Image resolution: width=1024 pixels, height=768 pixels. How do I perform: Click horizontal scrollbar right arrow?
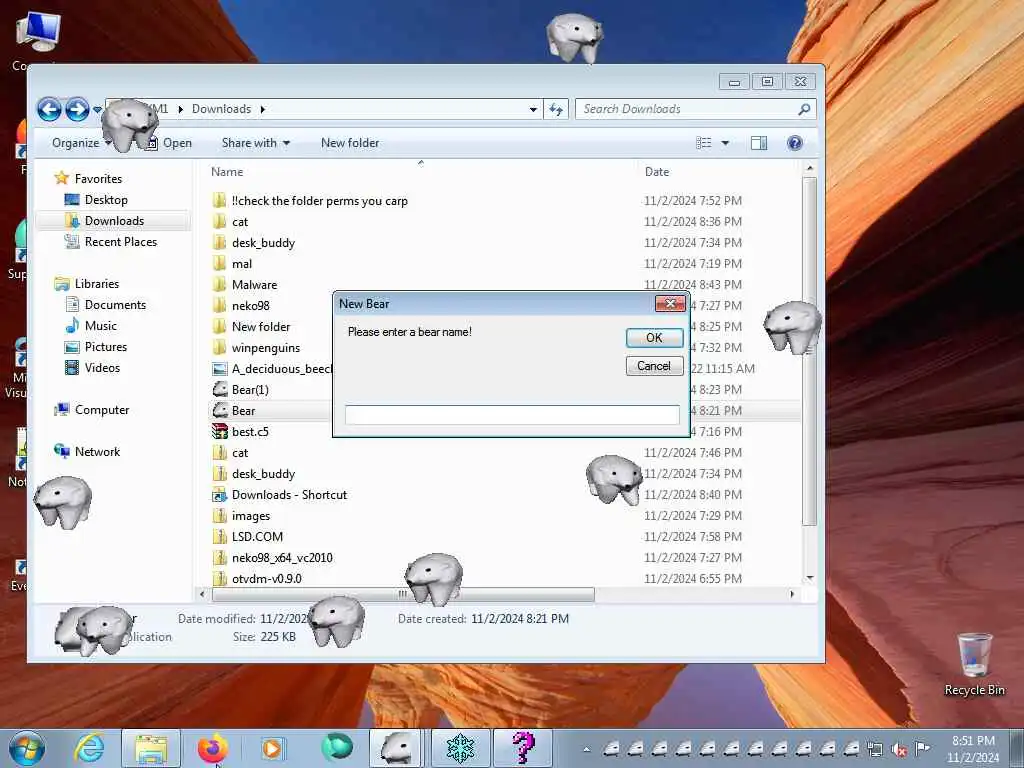792,594
